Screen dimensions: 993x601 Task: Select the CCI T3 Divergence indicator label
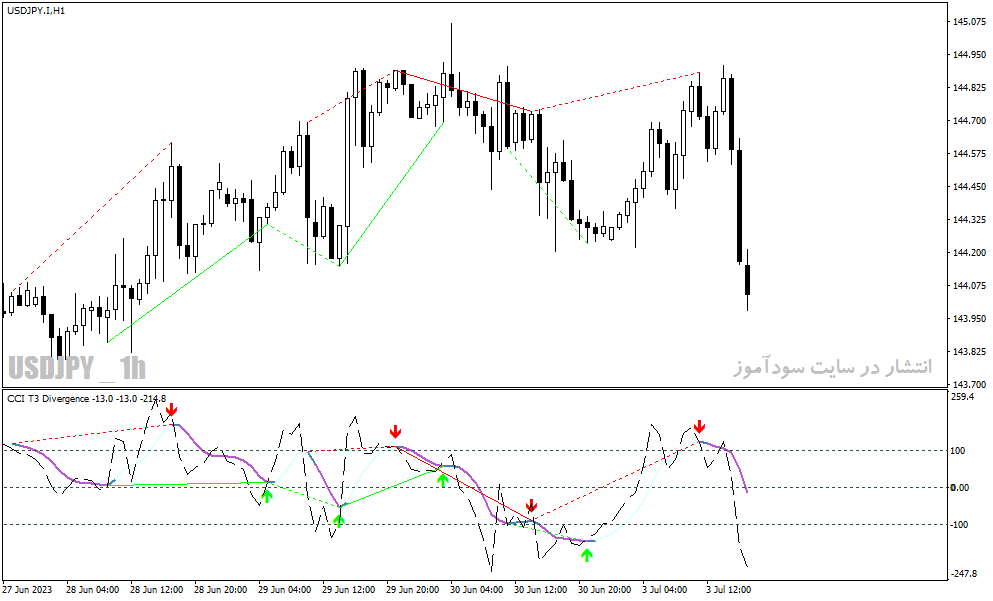[87, 398]
